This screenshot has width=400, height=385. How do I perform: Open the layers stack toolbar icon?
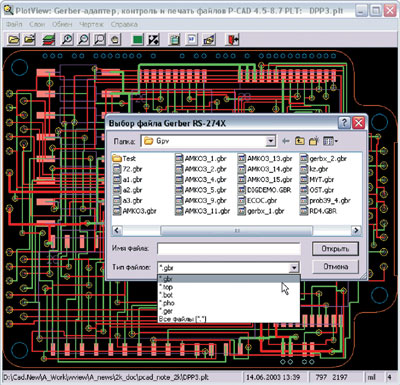tap(49, 39)
